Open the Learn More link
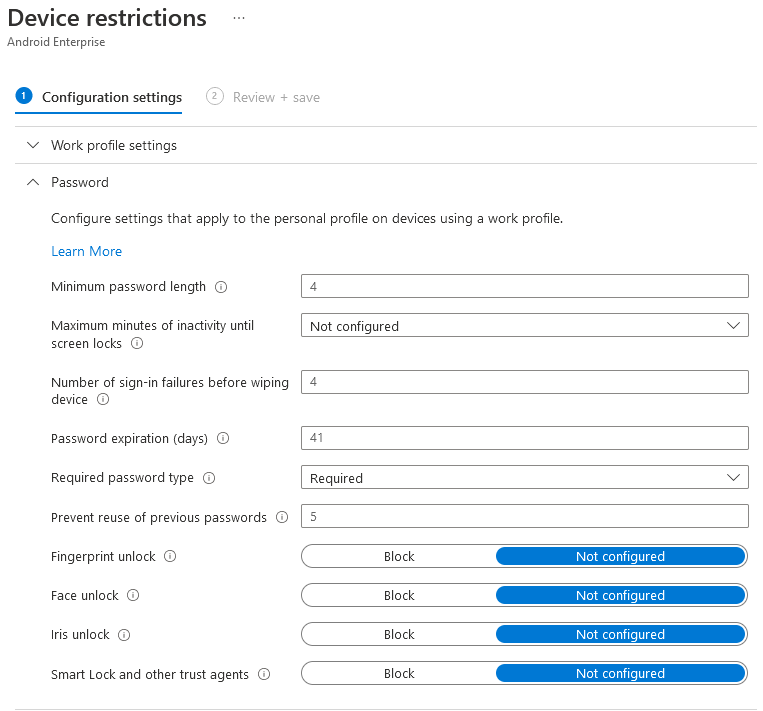763x711 pixels. [86, 251]
